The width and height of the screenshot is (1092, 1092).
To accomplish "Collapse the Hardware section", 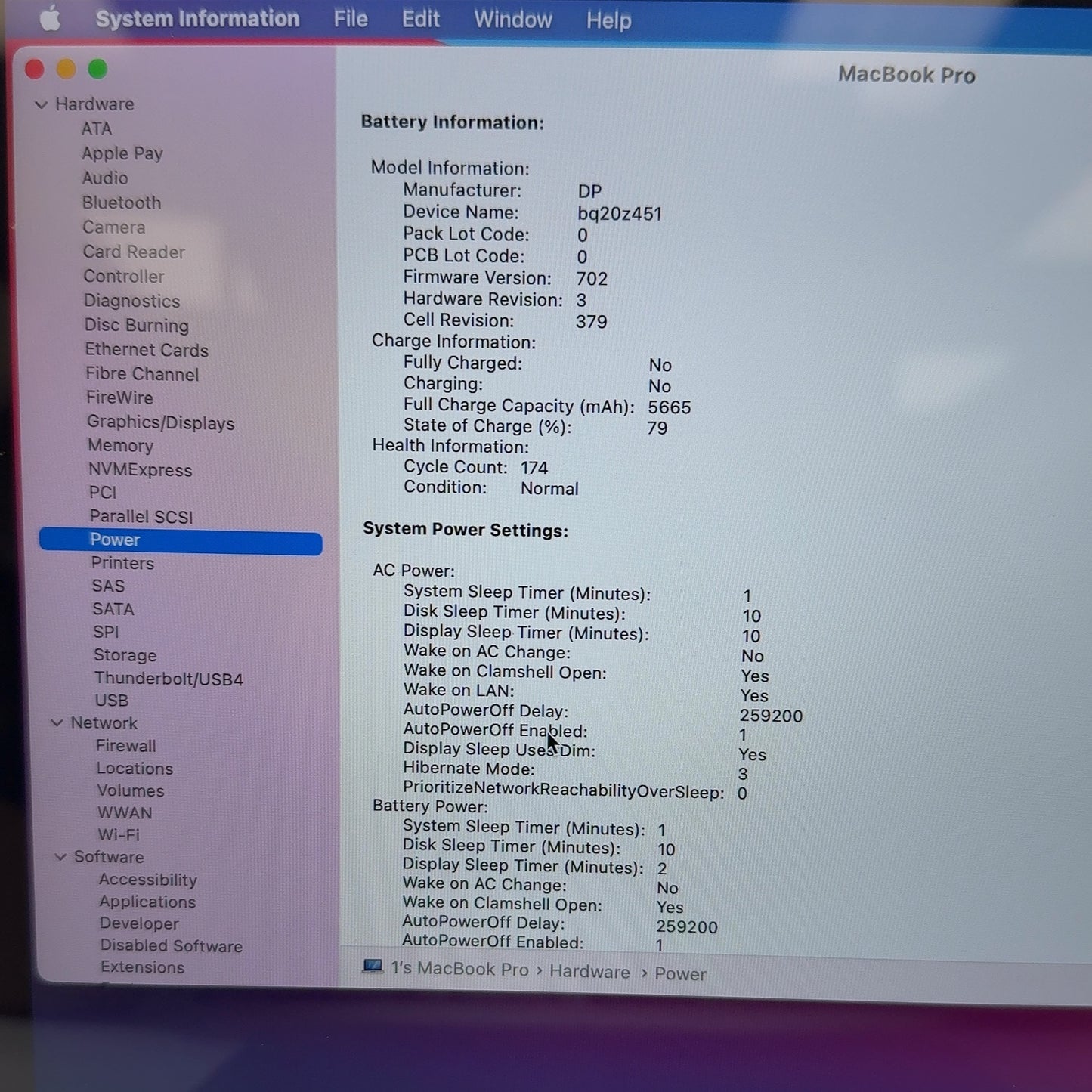I will 42,104.
